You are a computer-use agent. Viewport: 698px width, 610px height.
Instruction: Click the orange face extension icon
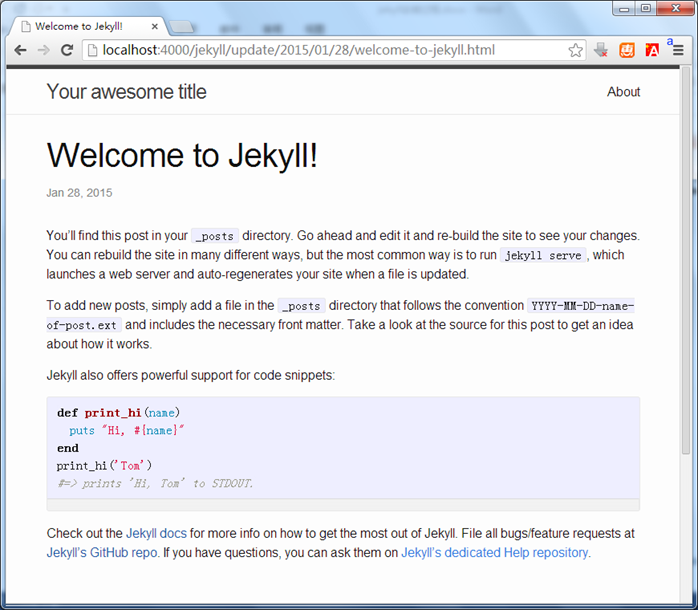[627, 50]
